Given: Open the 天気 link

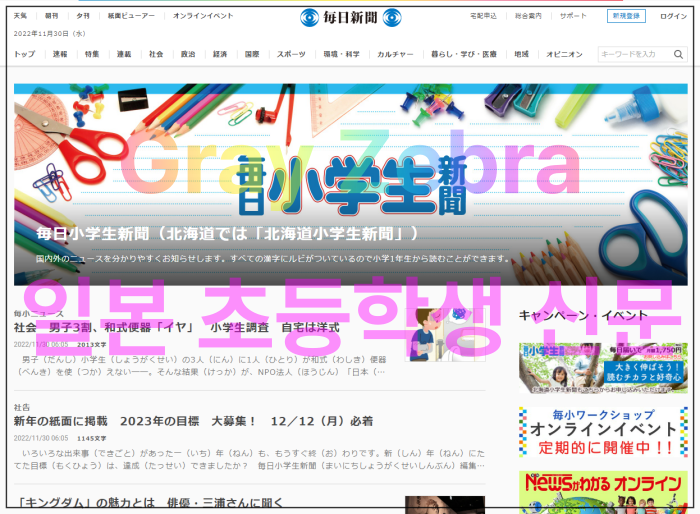Looking at the screenshot, I should click(x=20, y=16).
